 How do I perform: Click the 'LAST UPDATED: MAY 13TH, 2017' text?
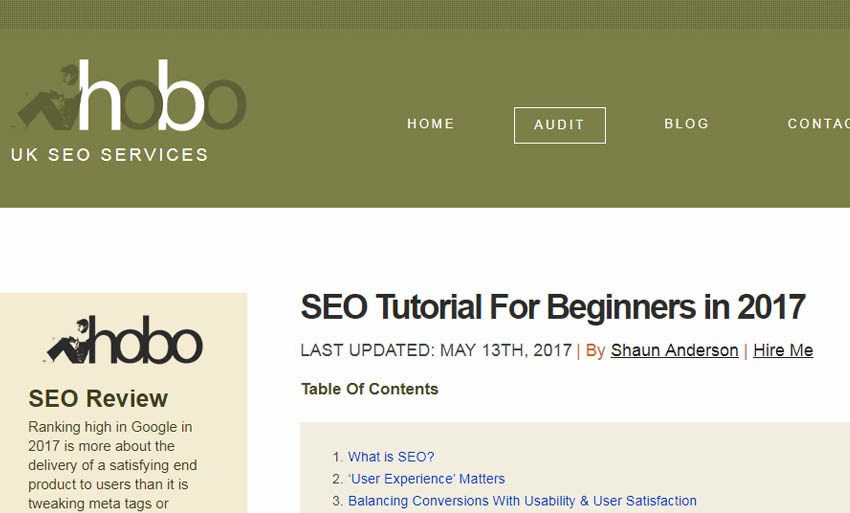pos(436,350)
